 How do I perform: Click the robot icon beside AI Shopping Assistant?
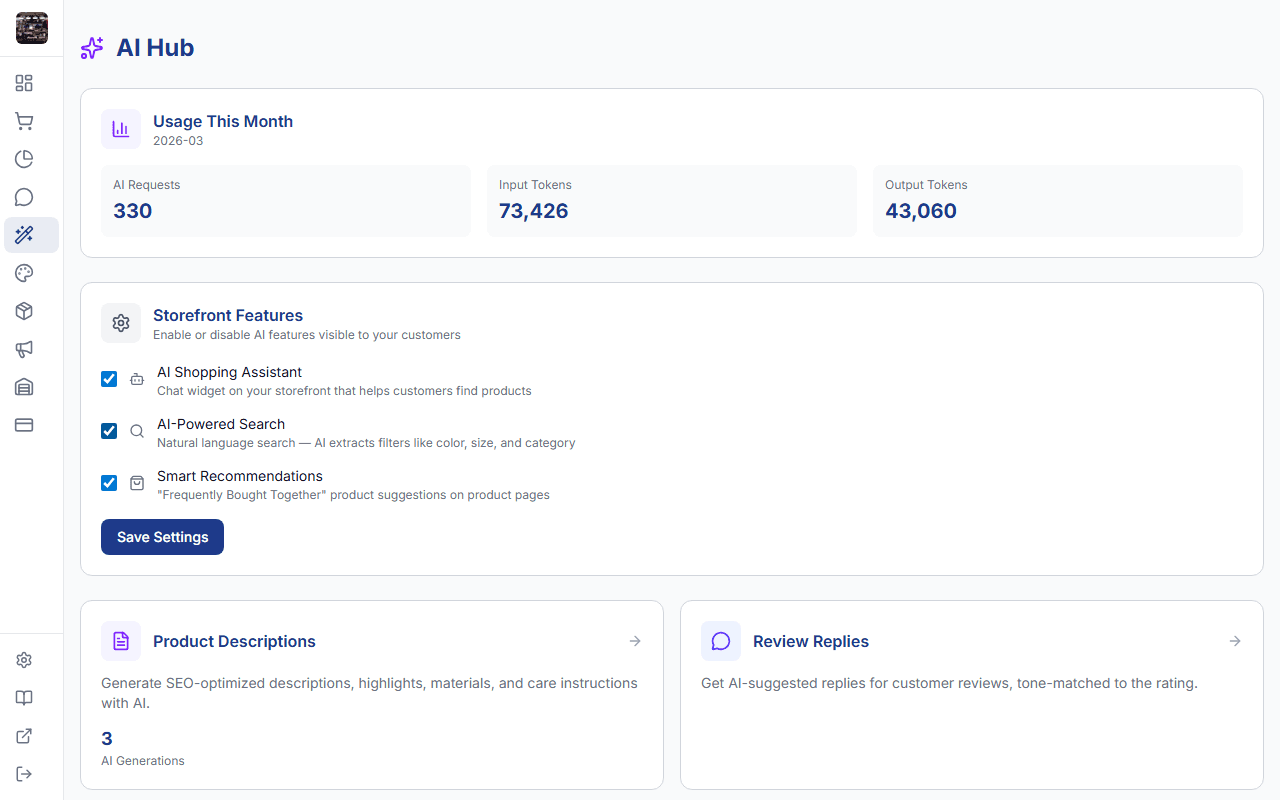tap(137, 380)
